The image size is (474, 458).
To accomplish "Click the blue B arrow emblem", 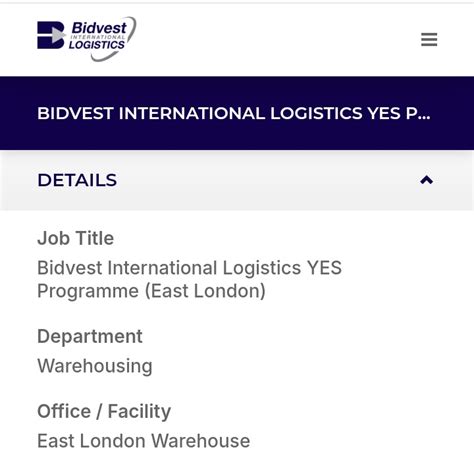I will (51, 35).
